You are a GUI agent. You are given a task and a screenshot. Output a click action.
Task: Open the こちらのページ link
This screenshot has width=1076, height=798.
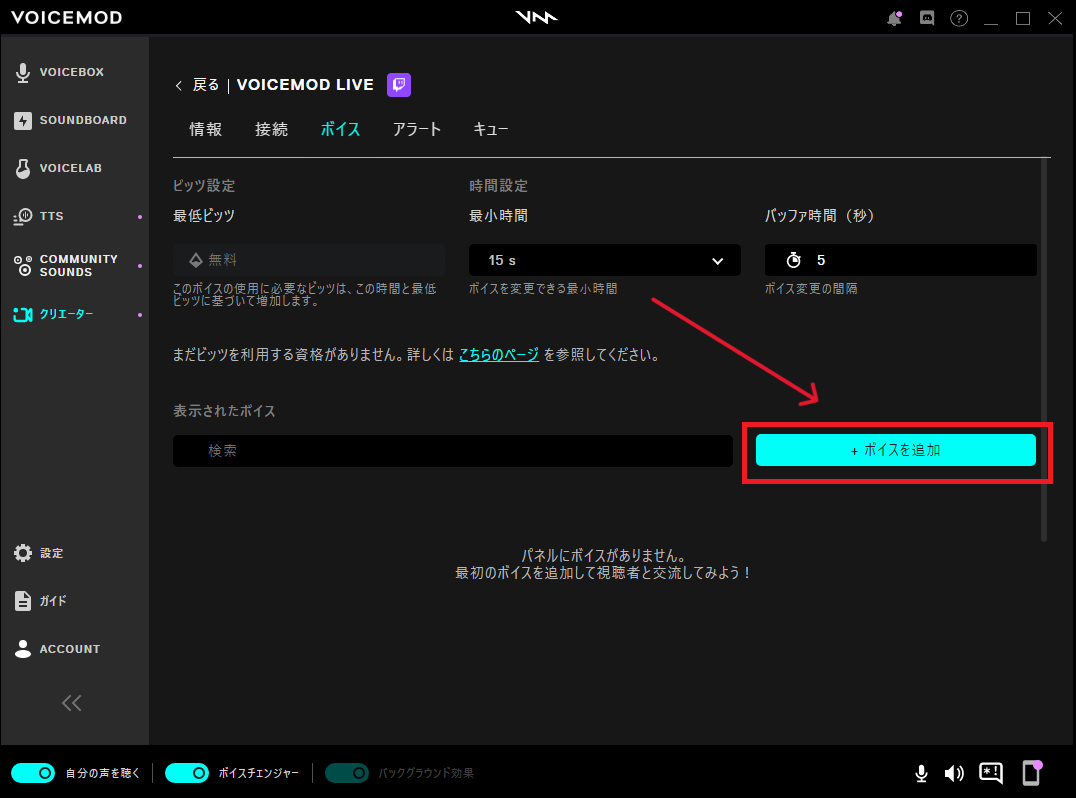[499, 355]
